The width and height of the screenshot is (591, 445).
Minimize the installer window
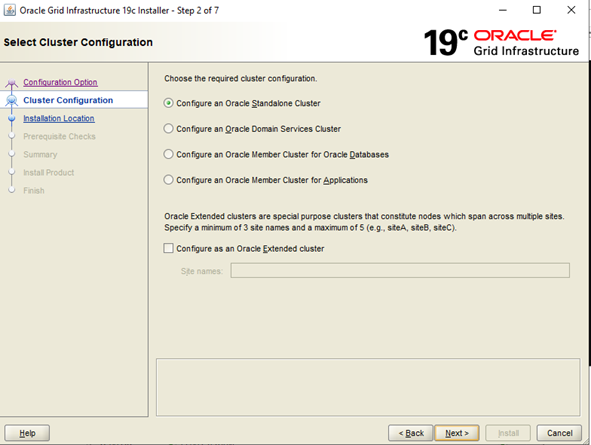(503, 10)
